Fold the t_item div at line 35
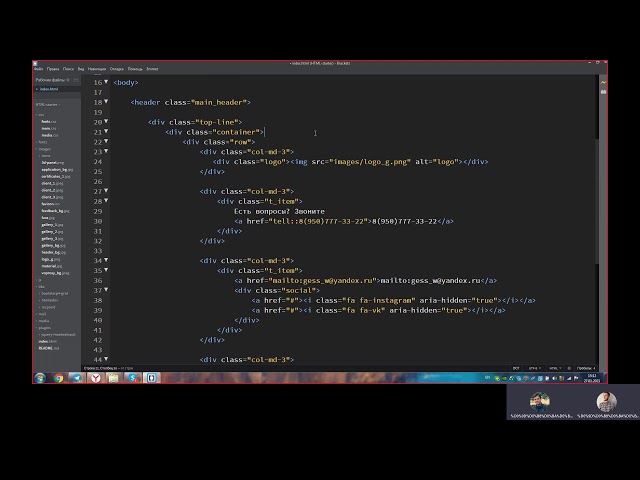 click(106, 270)
